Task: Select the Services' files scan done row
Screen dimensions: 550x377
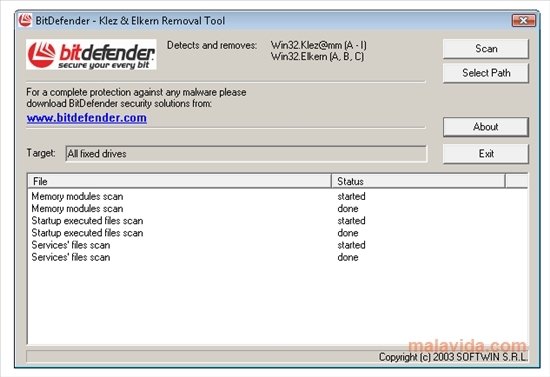Action: (277, 257)
